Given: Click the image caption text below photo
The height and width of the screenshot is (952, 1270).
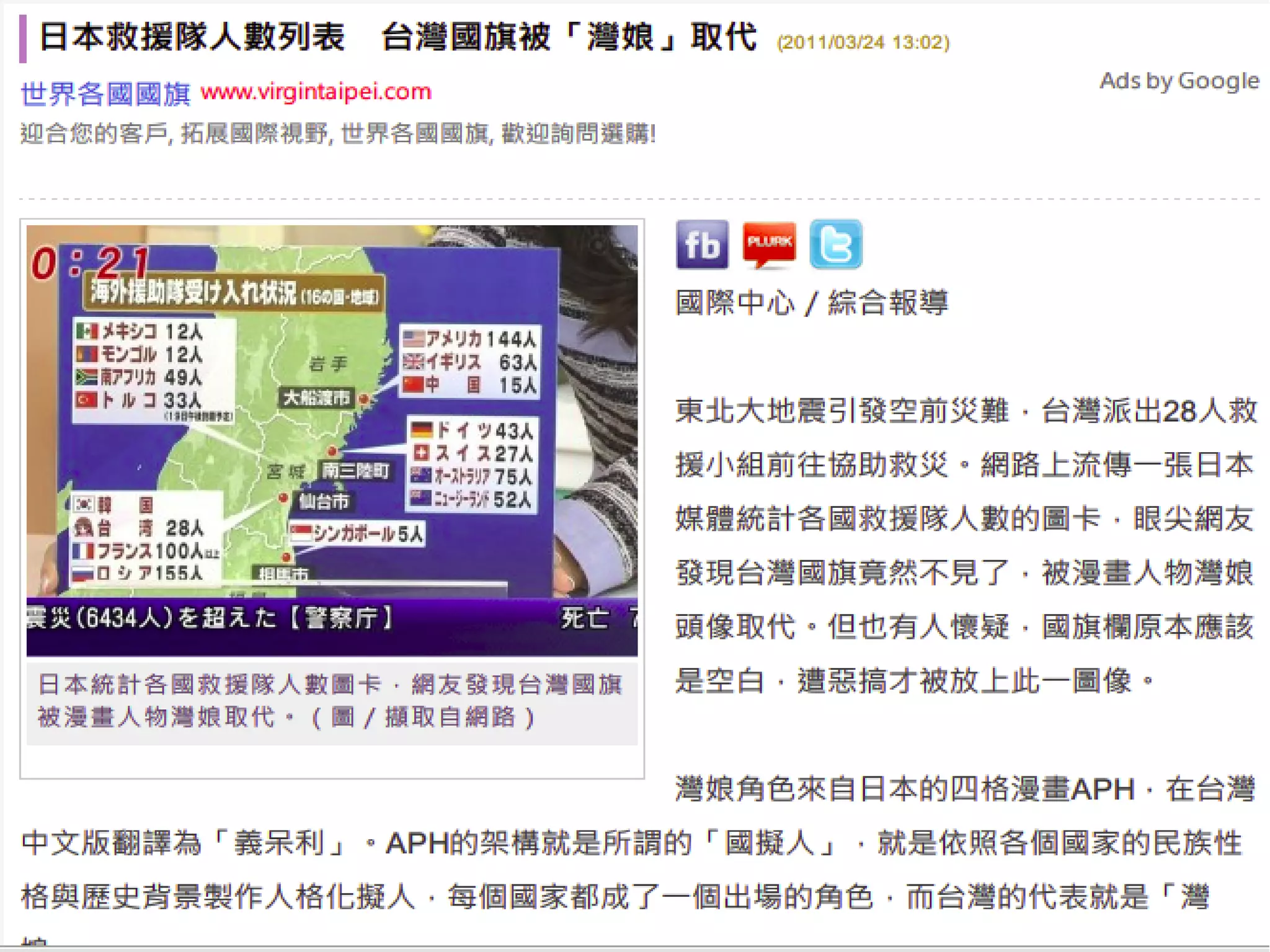Looking at the screenshot, I should pyautogui.click(x=331, y=701).
